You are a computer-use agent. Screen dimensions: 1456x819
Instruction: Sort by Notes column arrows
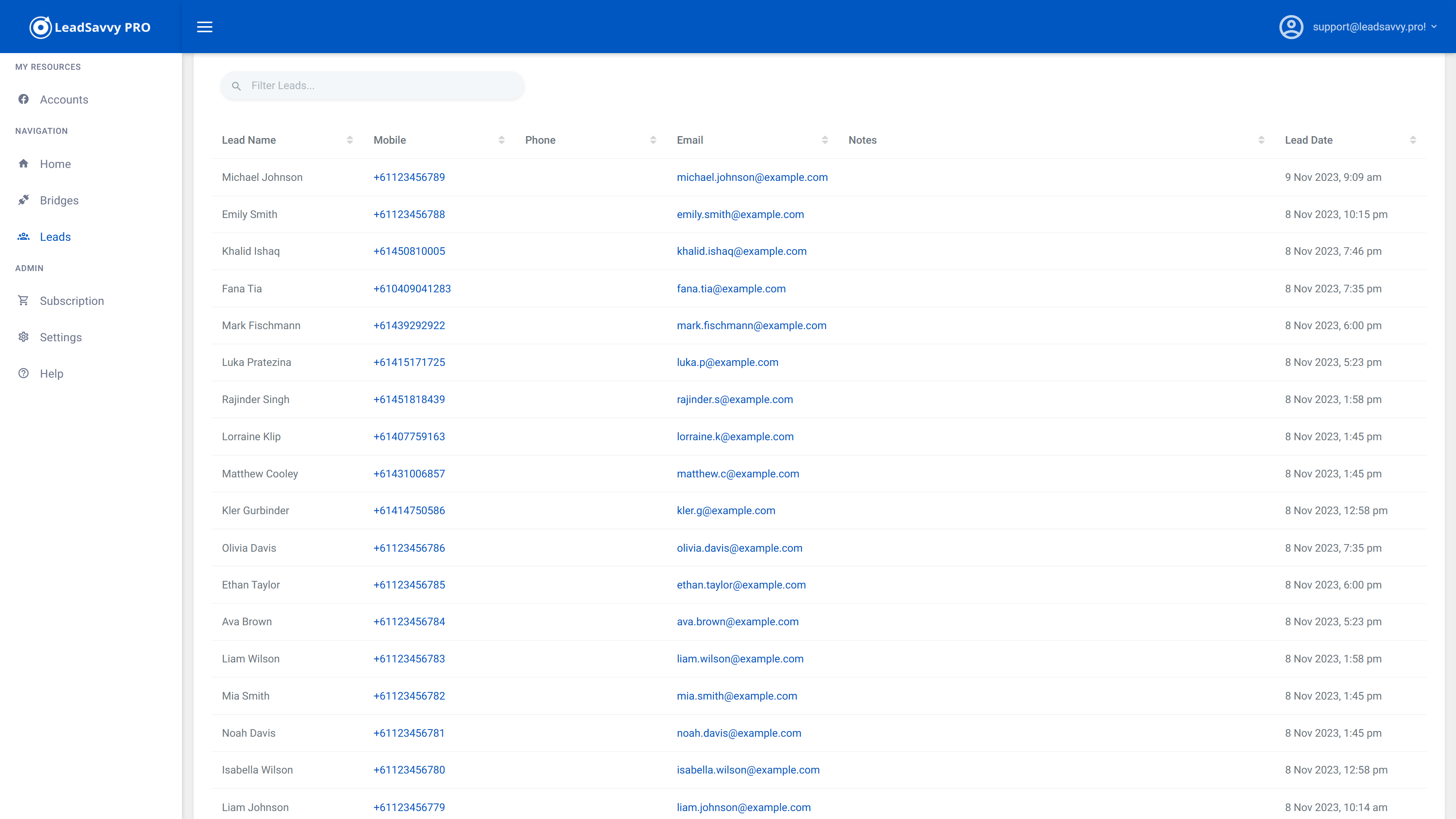(1261, 140)
